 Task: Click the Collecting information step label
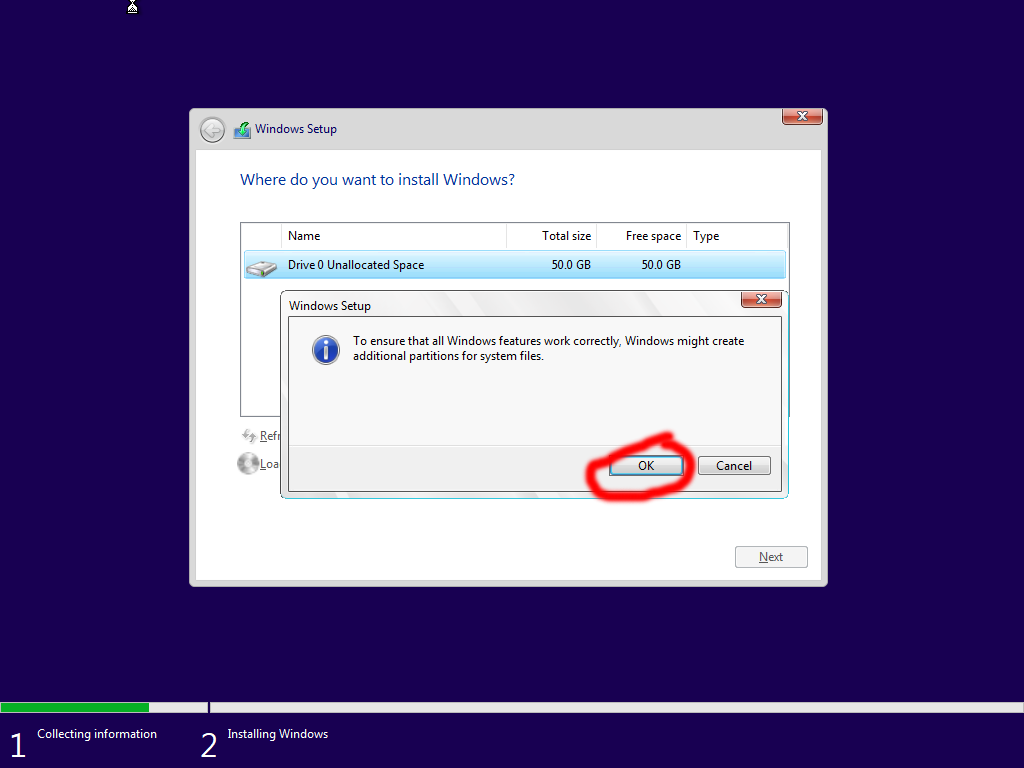pos(97,734)
